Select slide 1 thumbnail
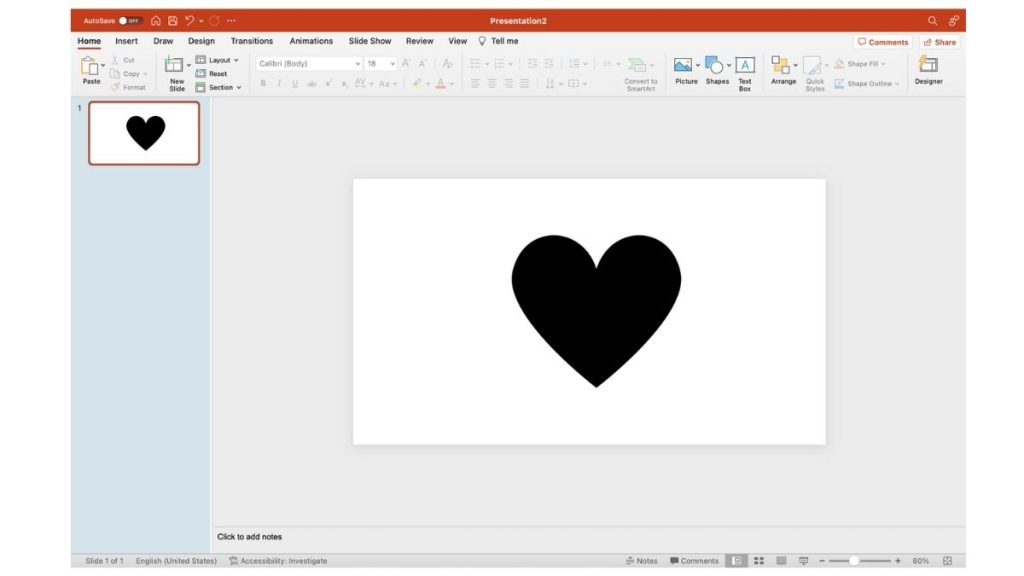The image size is (1024, 576). [x=144, y=133]
